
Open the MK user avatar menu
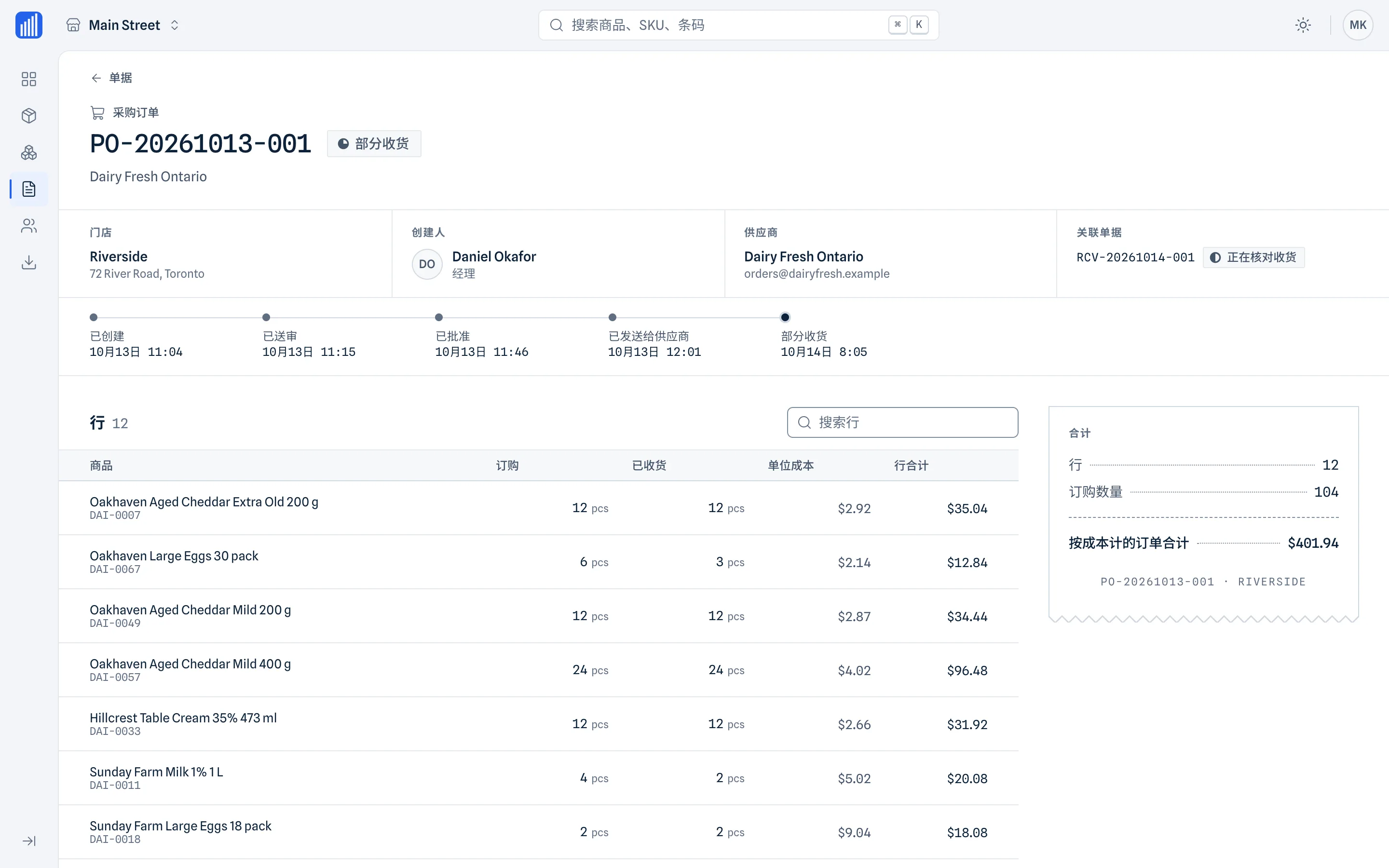1358,25
